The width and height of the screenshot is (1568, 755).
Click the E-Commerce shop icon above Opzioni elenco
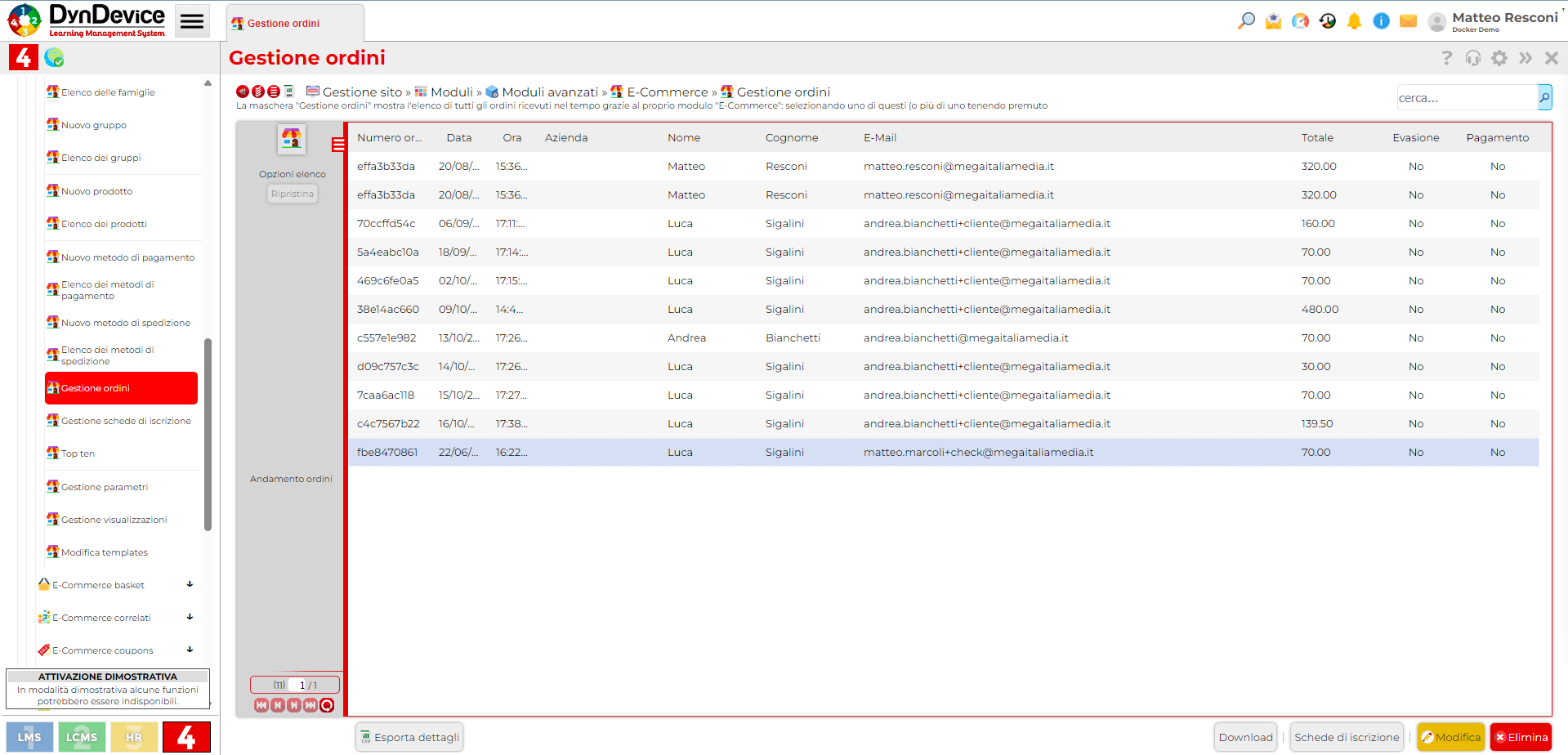(x=292, y=139)
